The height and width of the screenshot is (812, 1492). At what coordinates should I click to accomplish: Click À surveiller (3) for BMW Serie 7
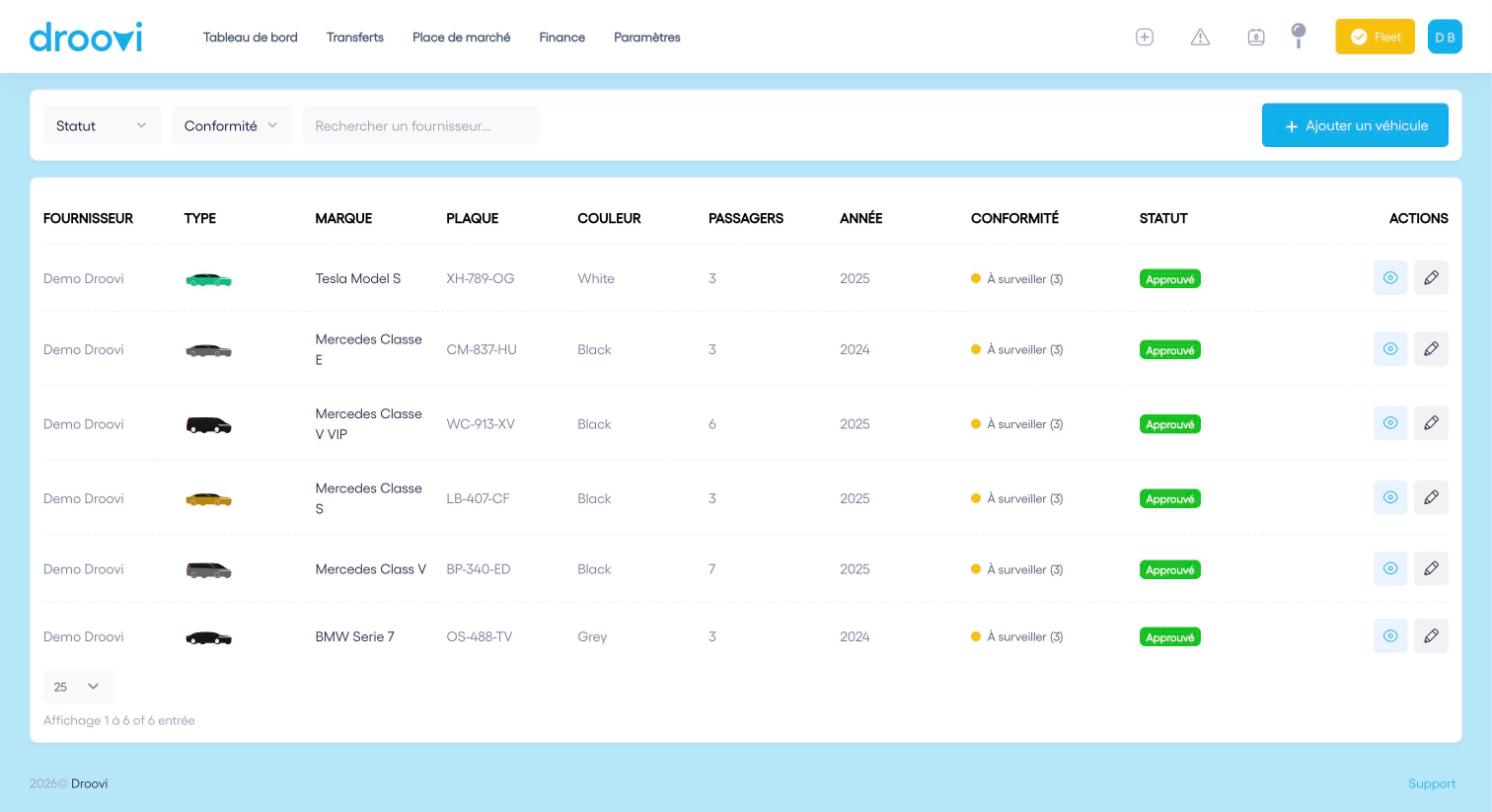pyautogui.click(x=1017, y=637)
